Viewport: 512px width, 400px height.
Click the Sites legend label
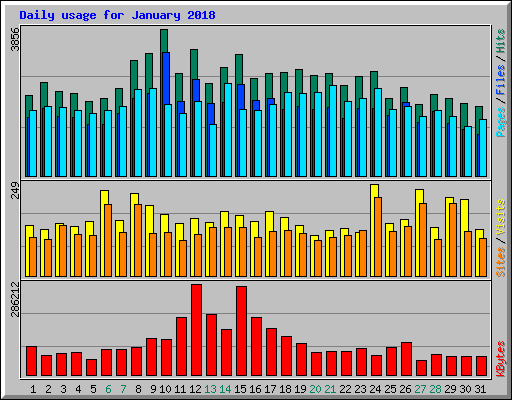pyautogui.click(x=500, y=262)
